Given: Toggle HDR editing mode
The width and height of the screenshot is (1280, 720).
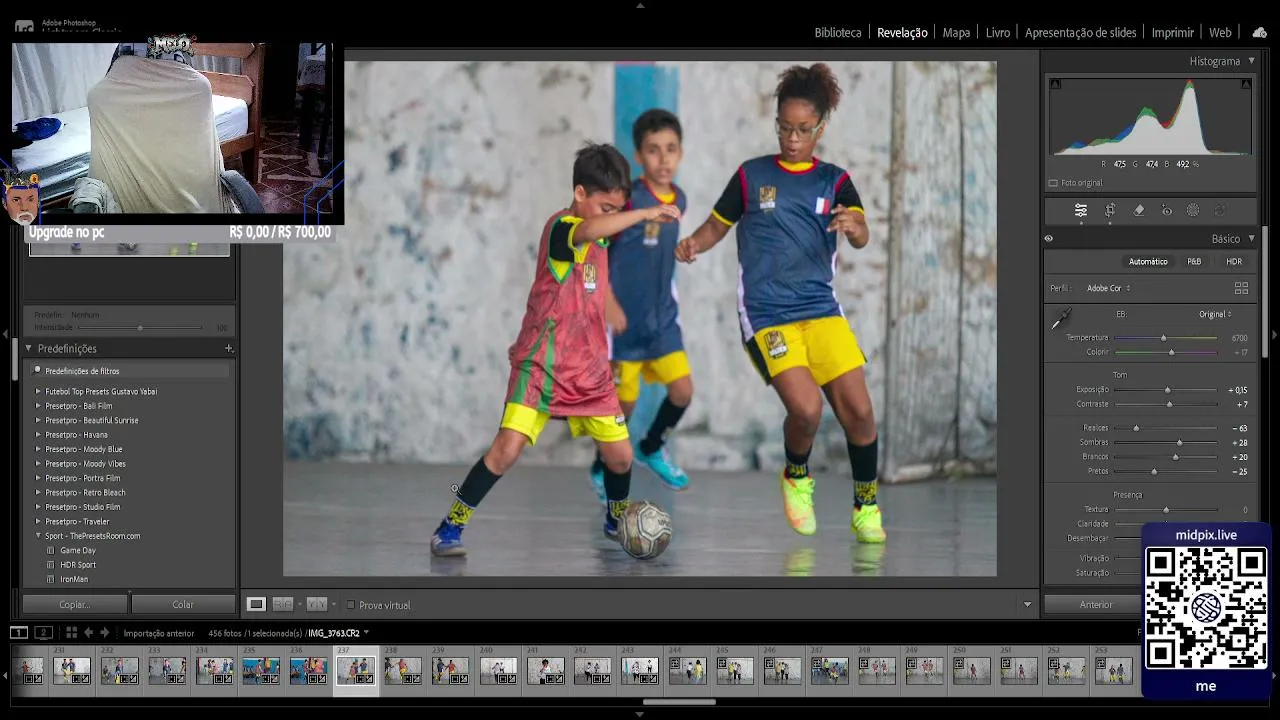Looking at the screenshot, I should tap(1234, 262).
